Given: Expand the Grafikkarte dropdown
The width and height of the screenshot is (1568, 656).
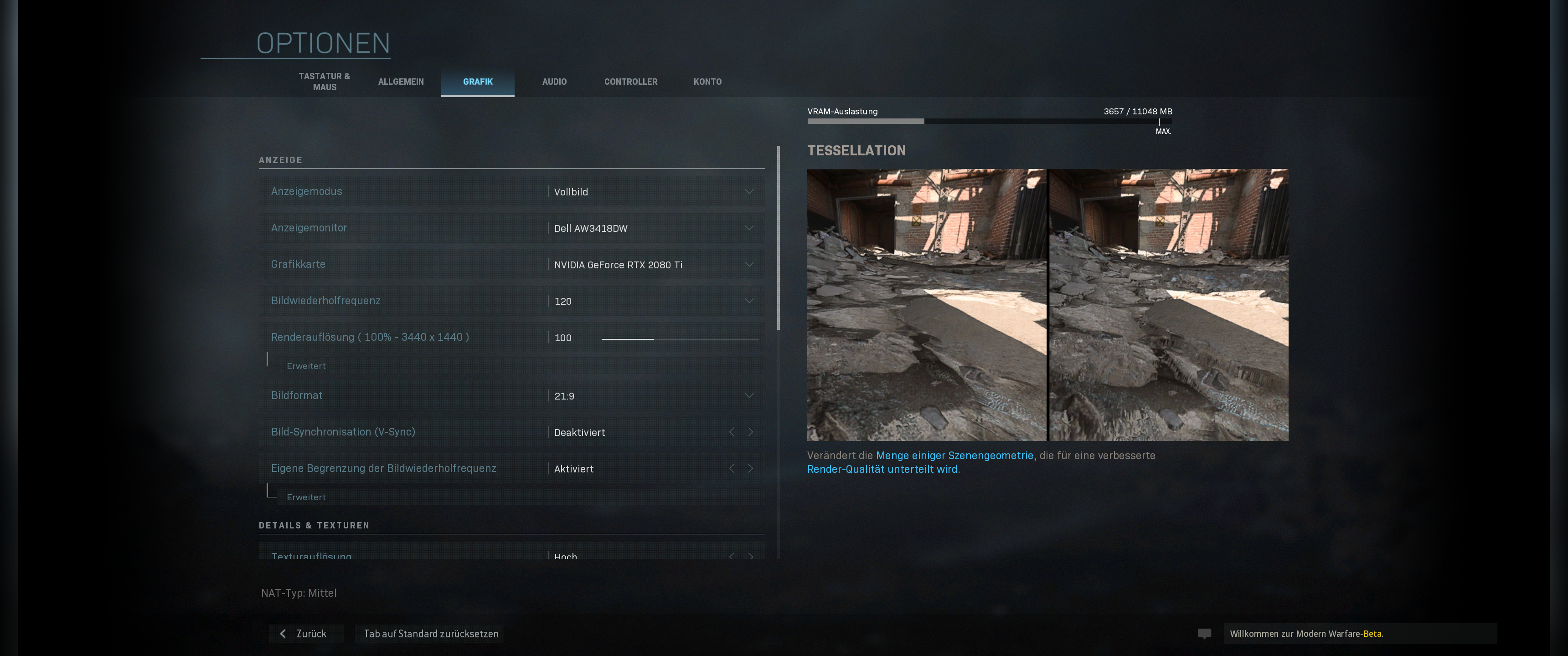Looking at the screenshot, I should point(749,265).
